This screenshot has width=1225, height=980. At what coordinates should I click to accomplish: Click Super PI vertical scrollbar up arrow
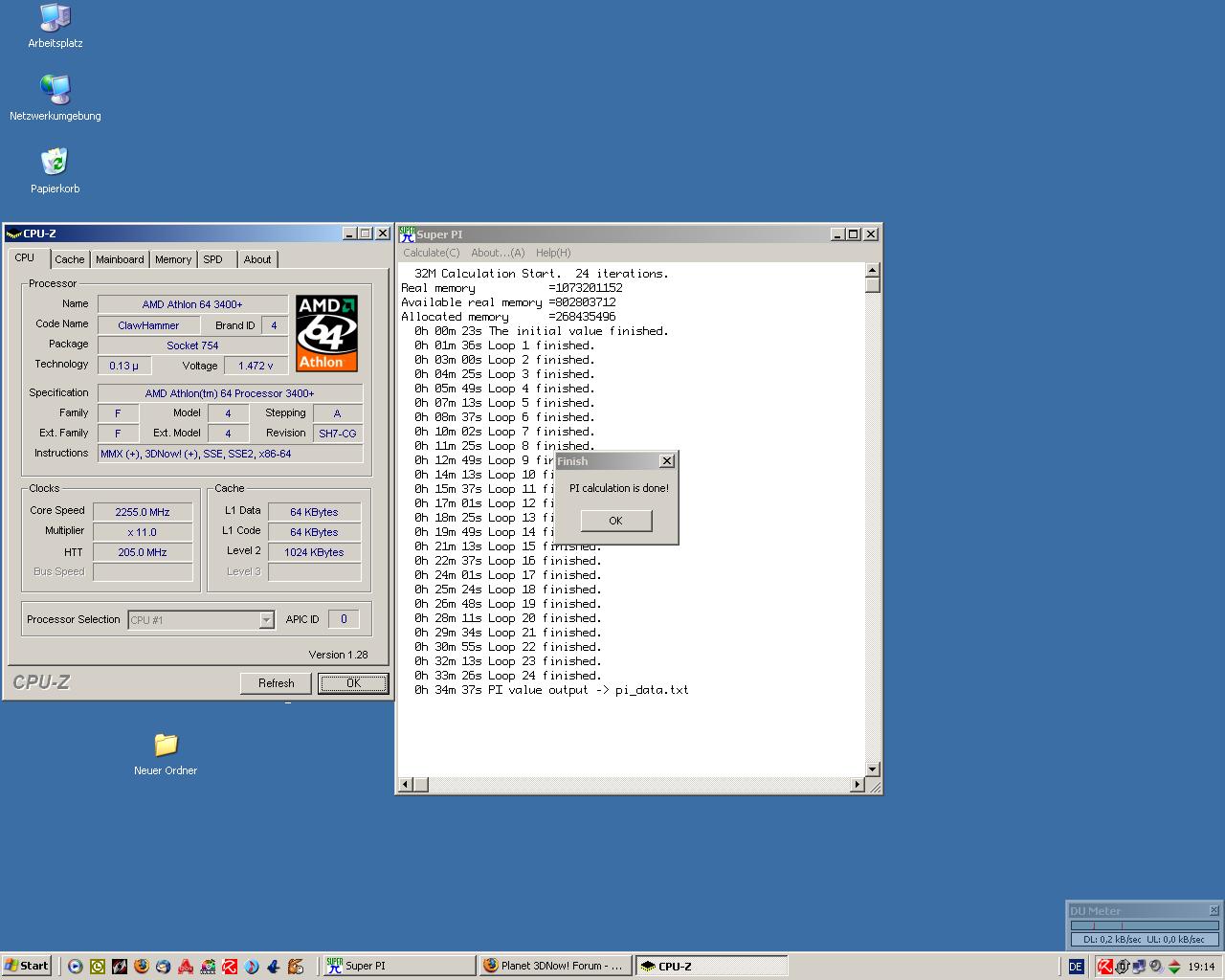pos(872,271)
